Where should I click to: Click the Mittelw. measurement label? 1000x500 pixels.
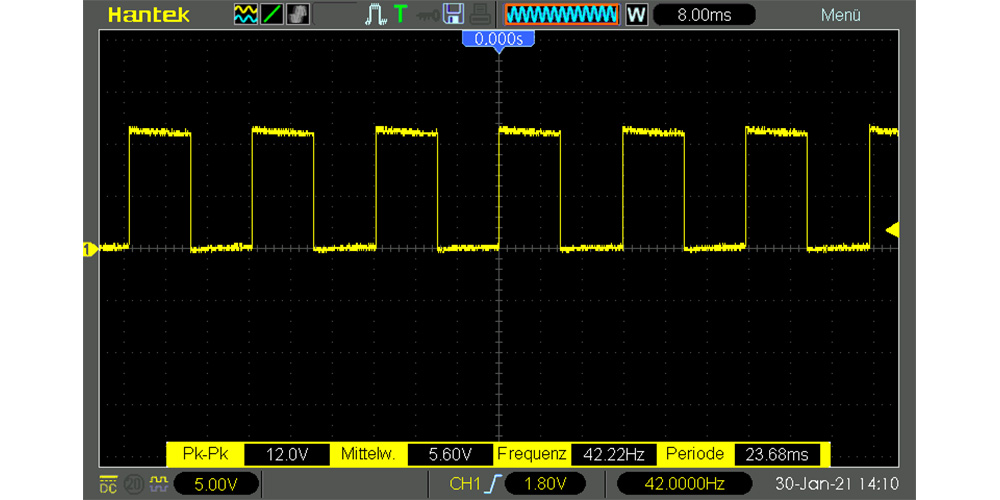coord(369,454)
